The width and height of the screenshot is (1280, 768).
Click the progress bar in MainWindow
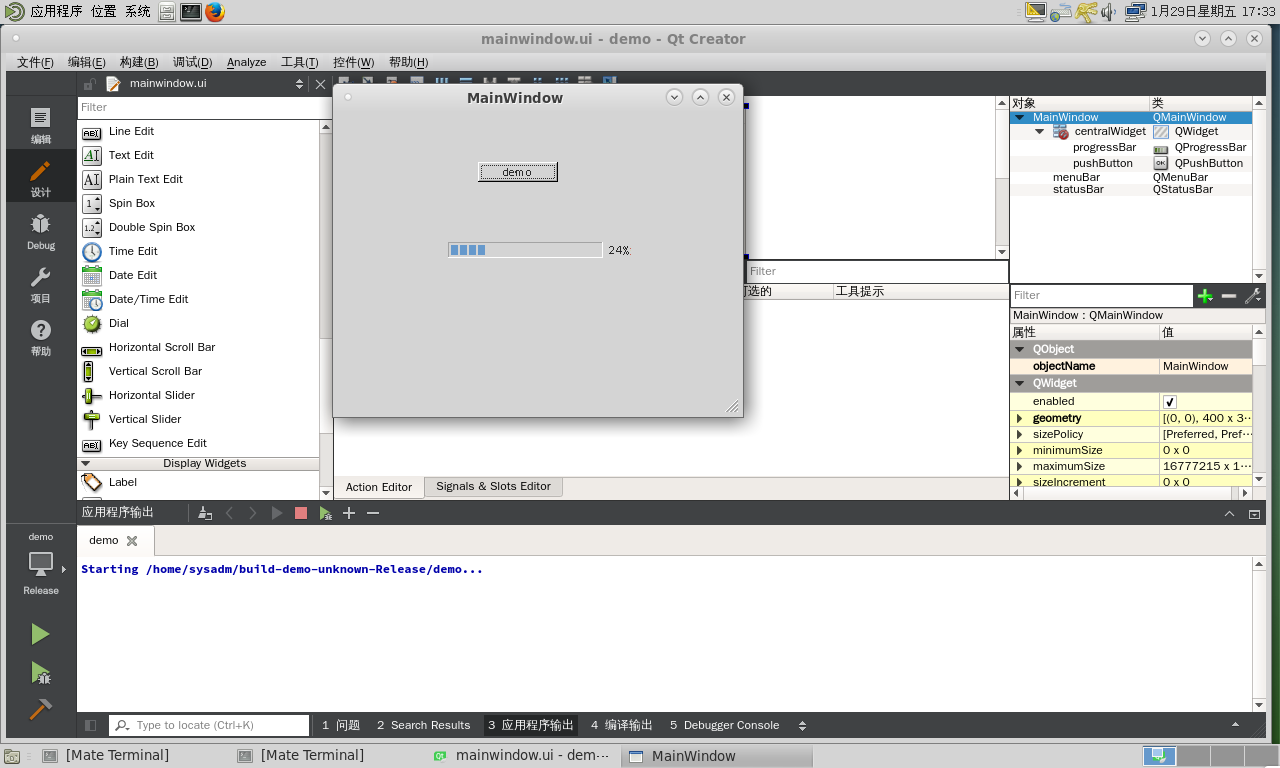(x=525, y=250)
